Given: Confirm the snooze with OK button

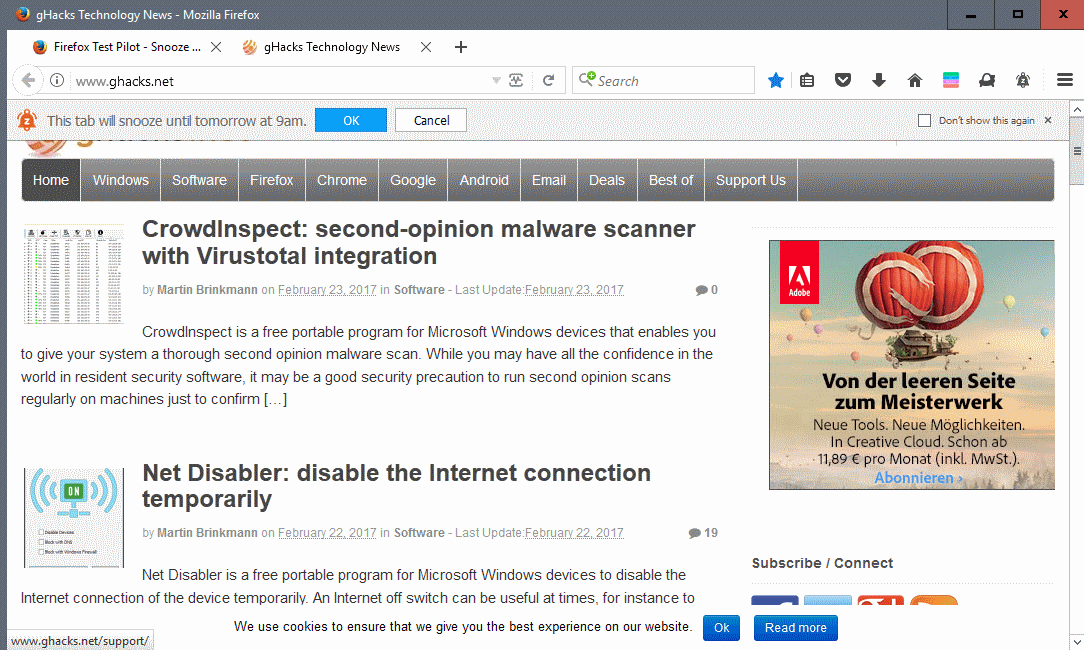Looking at the screenshot, I should tap(350, 120).
